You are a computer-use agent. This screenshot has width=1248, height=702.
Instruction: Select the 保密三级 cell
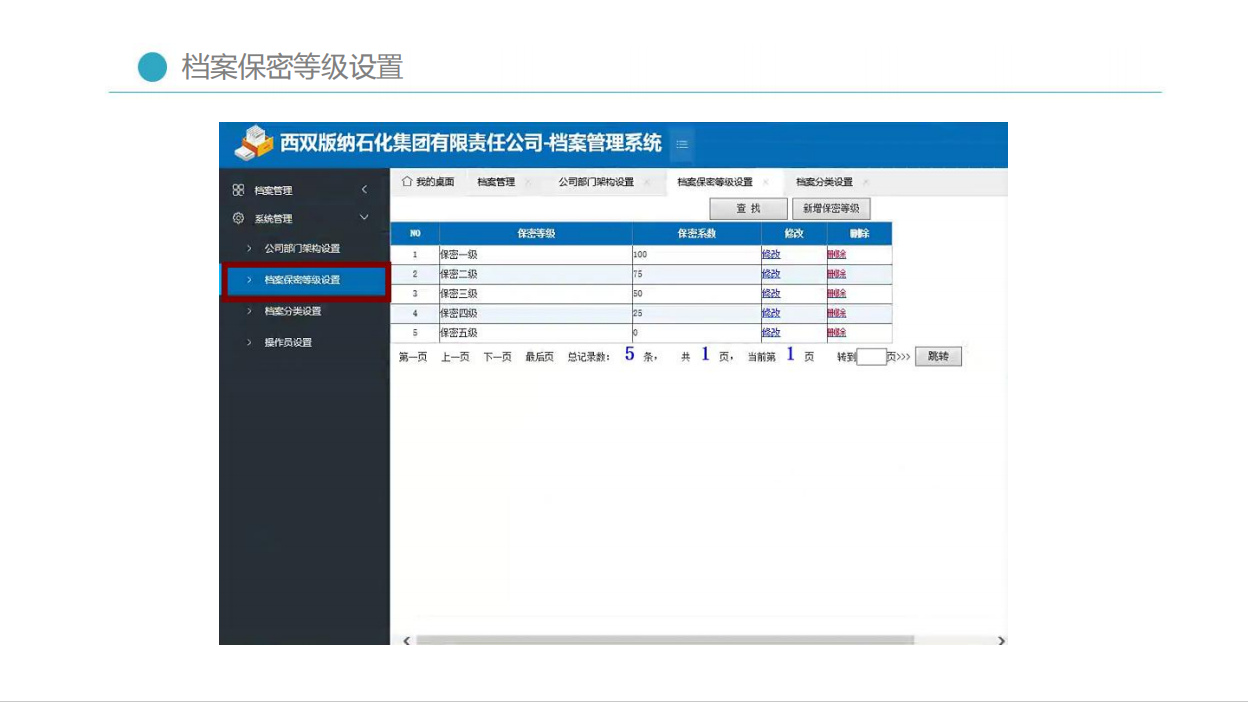point(536,294)
